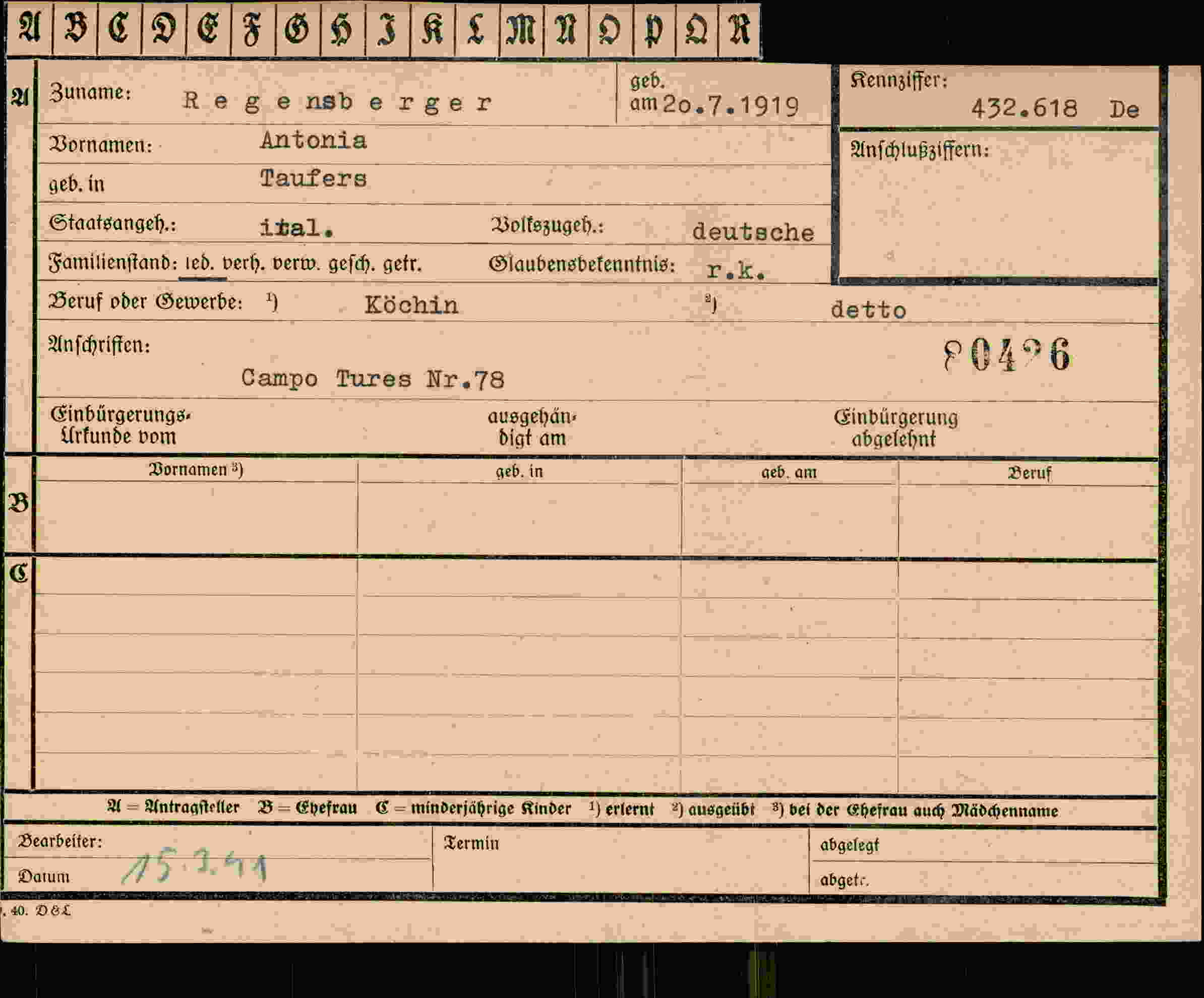Click the 'Glaubensbekenntnis:' label
This screenshot has width=1204, height=998.
click(581, 264)
